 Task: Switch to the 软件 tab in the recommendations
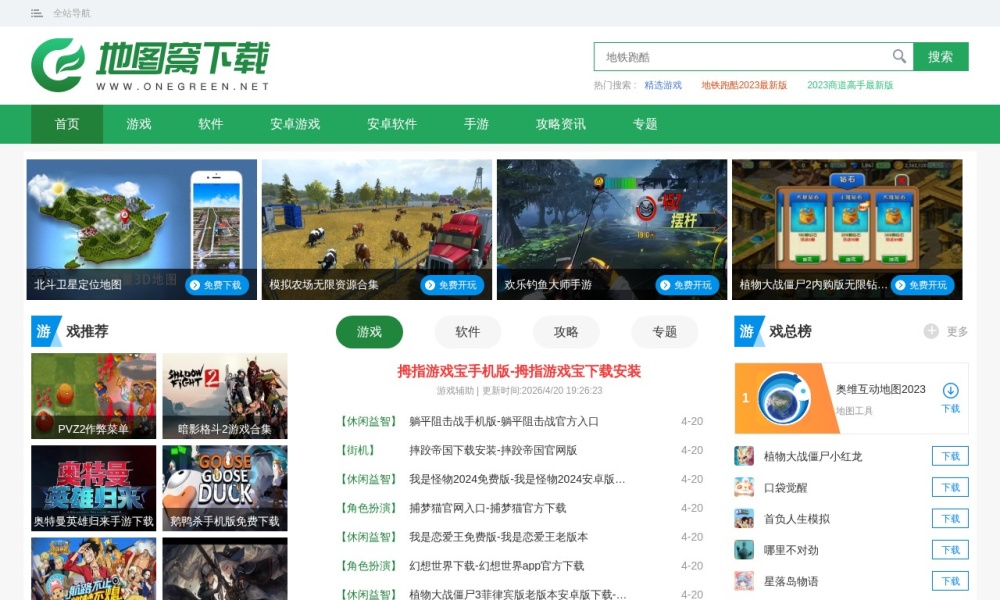coord(467,331)
